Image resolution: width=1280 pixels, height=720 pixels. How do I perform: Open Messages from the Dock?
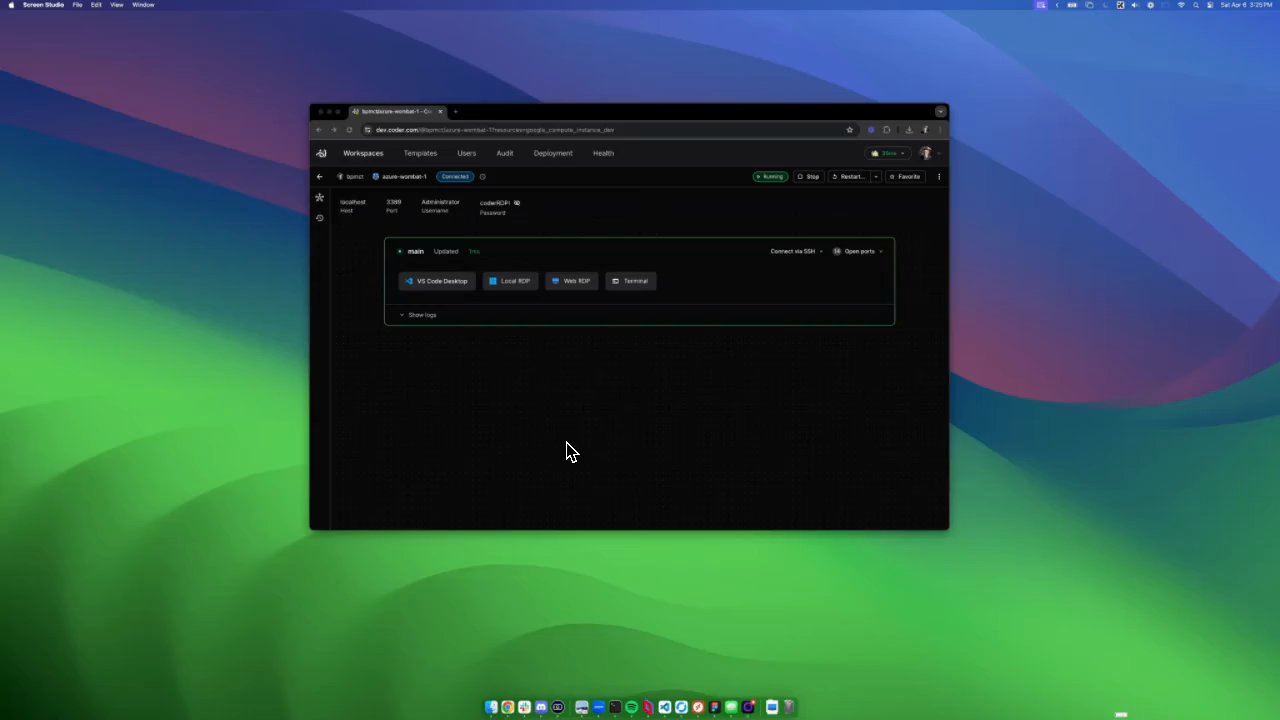(x=732, y=707)
